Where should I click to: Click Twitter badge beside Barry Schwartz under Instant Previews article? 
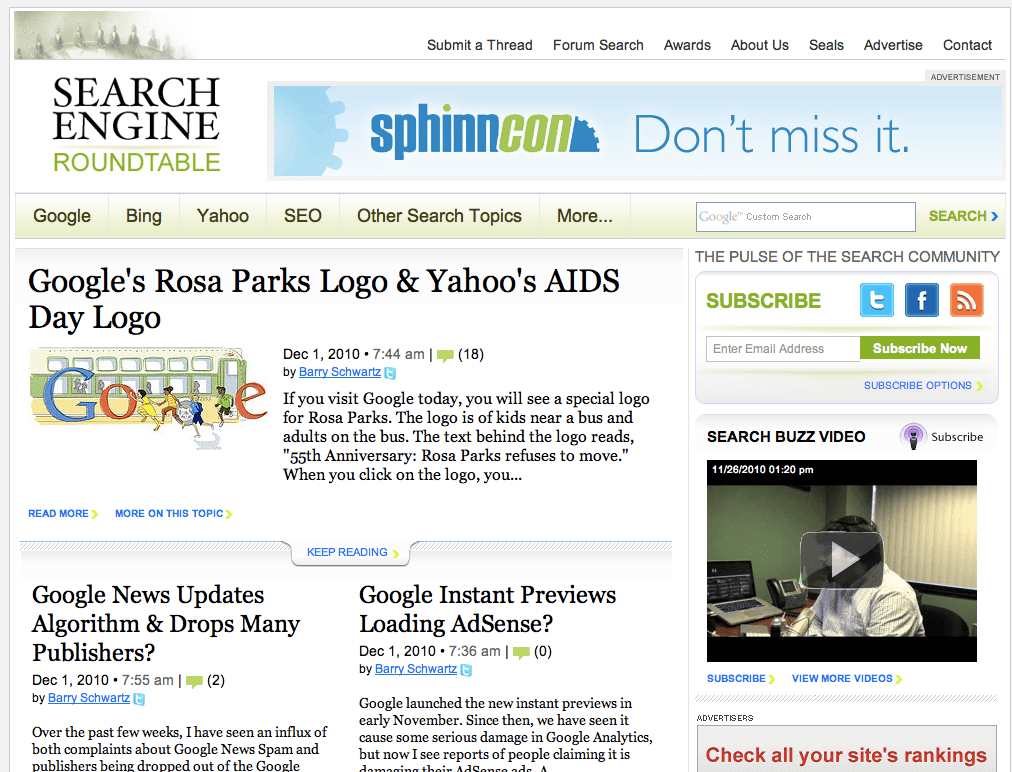(466, 669)
